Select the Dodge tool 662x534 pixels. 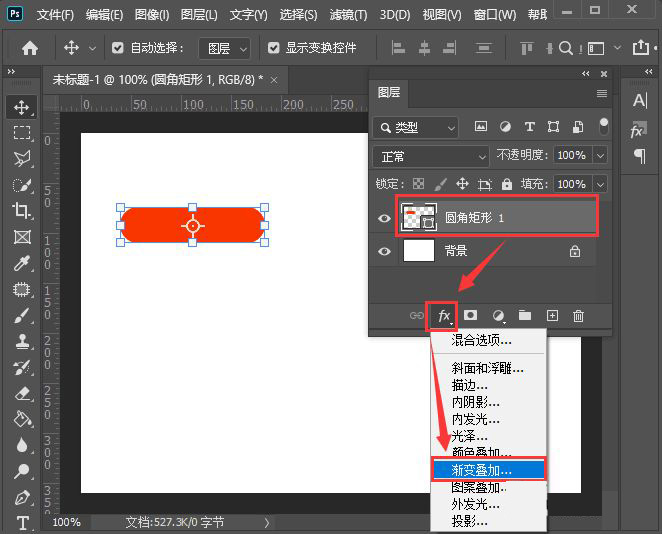pos(22,471)
